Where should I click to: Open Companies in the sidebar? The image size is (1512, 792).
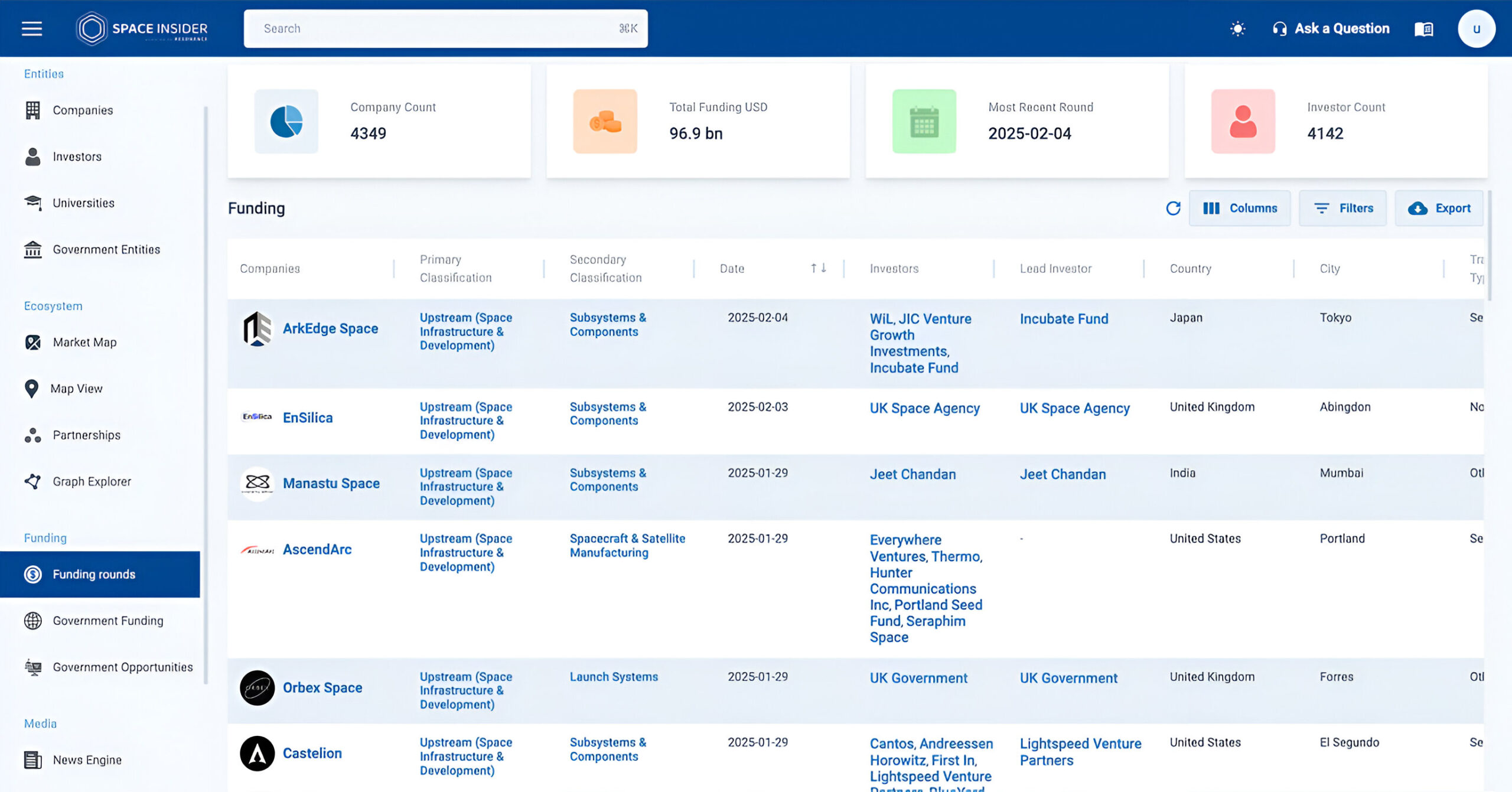pyautogui.click(x=83, y=110)
